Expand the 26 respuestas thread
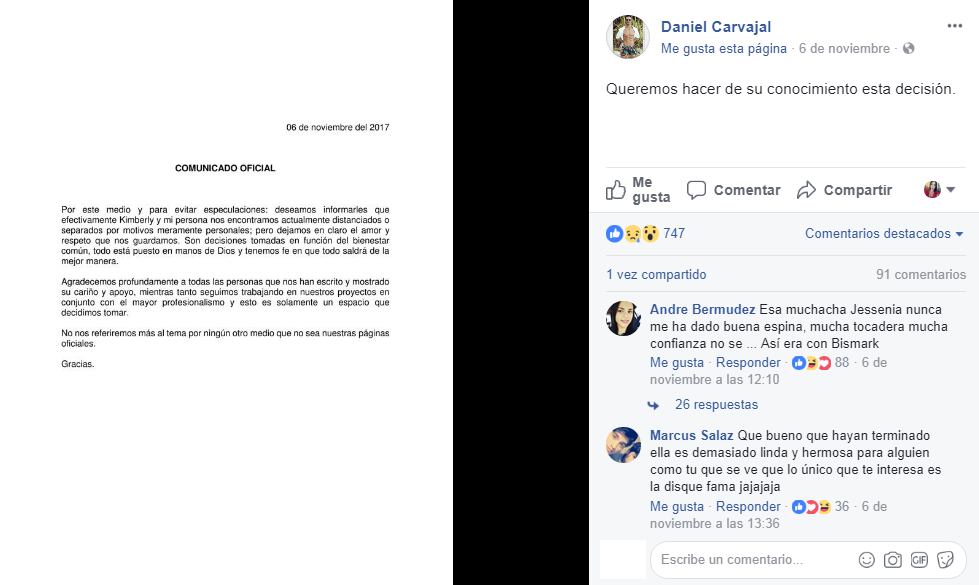979x585 pixels. 716,405
